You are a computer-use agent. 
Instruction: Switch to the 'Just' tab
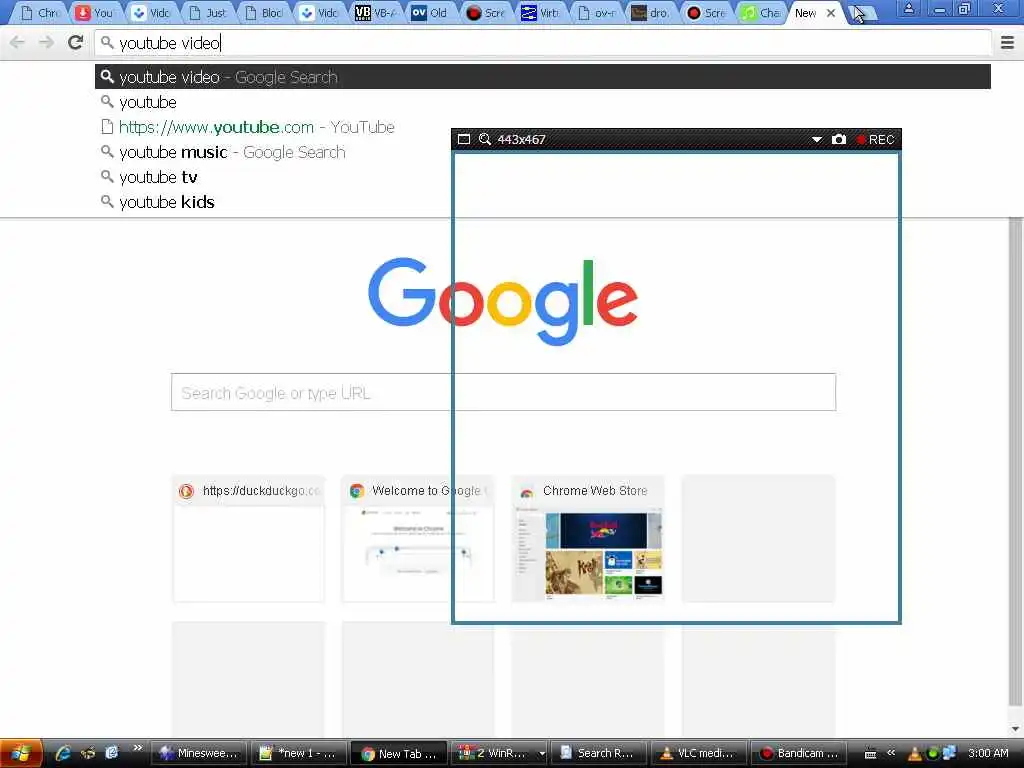208,13
